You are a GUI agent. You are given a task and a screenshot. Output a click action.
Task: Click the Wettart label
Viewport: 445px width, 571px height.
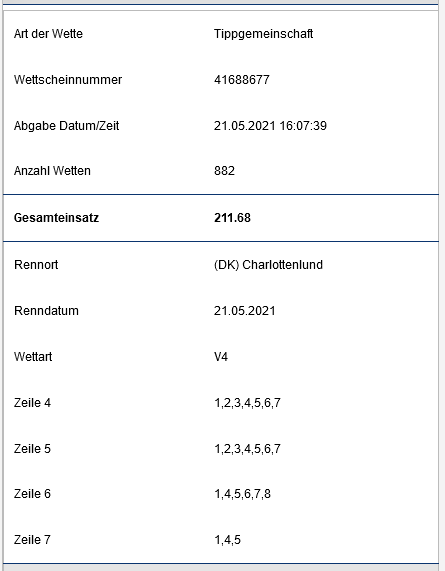(x=33, y=357)
